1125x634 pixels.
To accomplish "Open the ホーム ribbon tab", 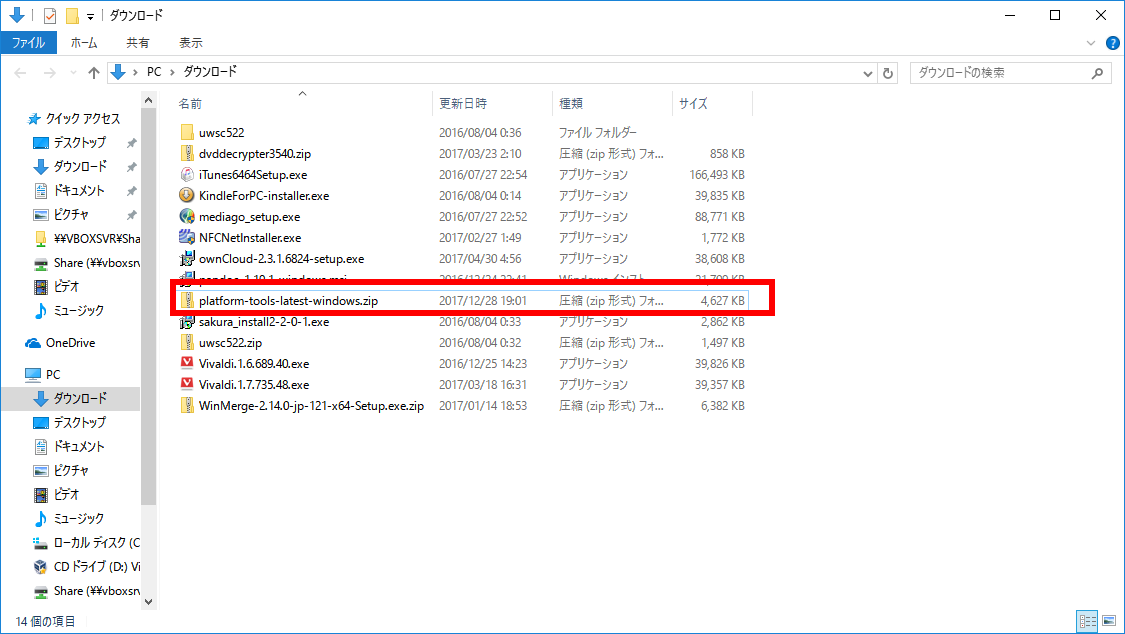I will pyautogui.click(x=84, y=42).
